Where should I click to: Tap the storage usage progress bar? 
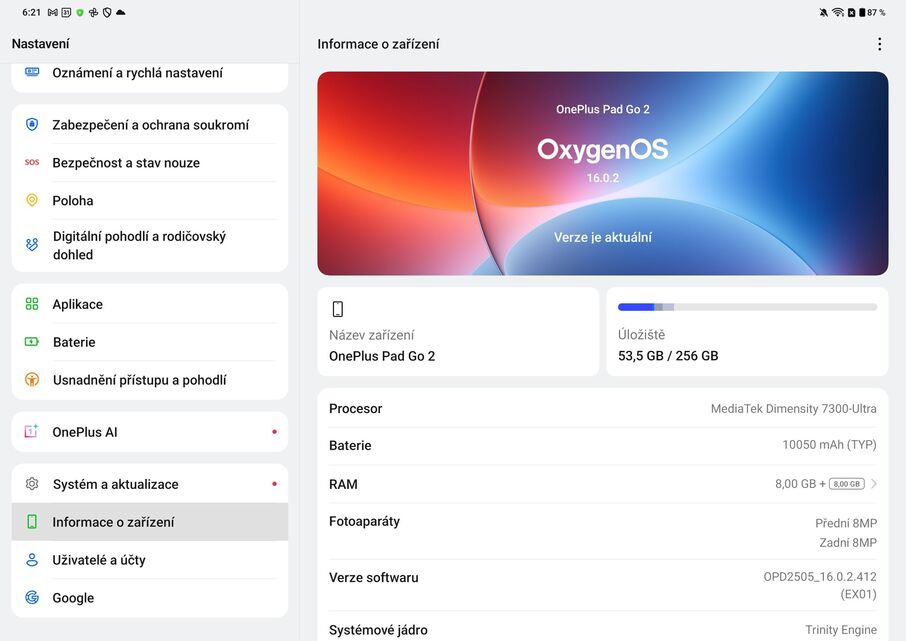[746, 306]
